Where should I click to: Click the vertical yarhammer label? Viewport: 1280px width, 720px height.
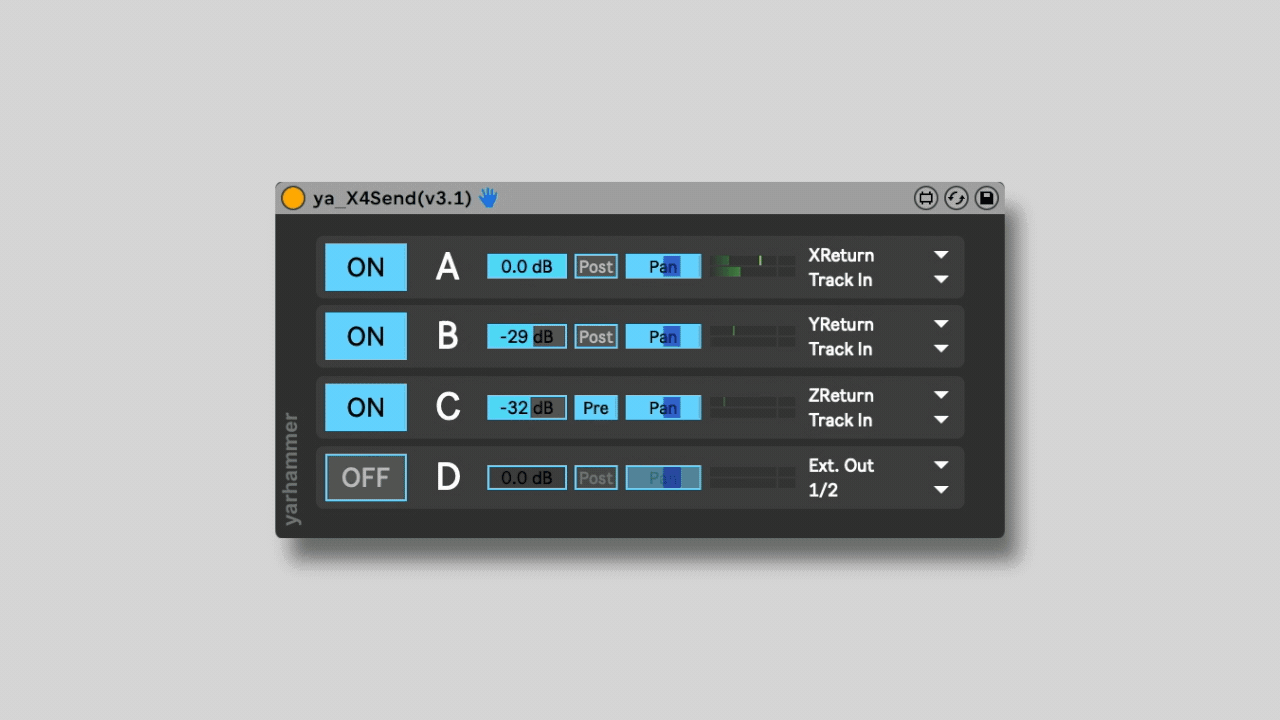(x=291, y=468)
